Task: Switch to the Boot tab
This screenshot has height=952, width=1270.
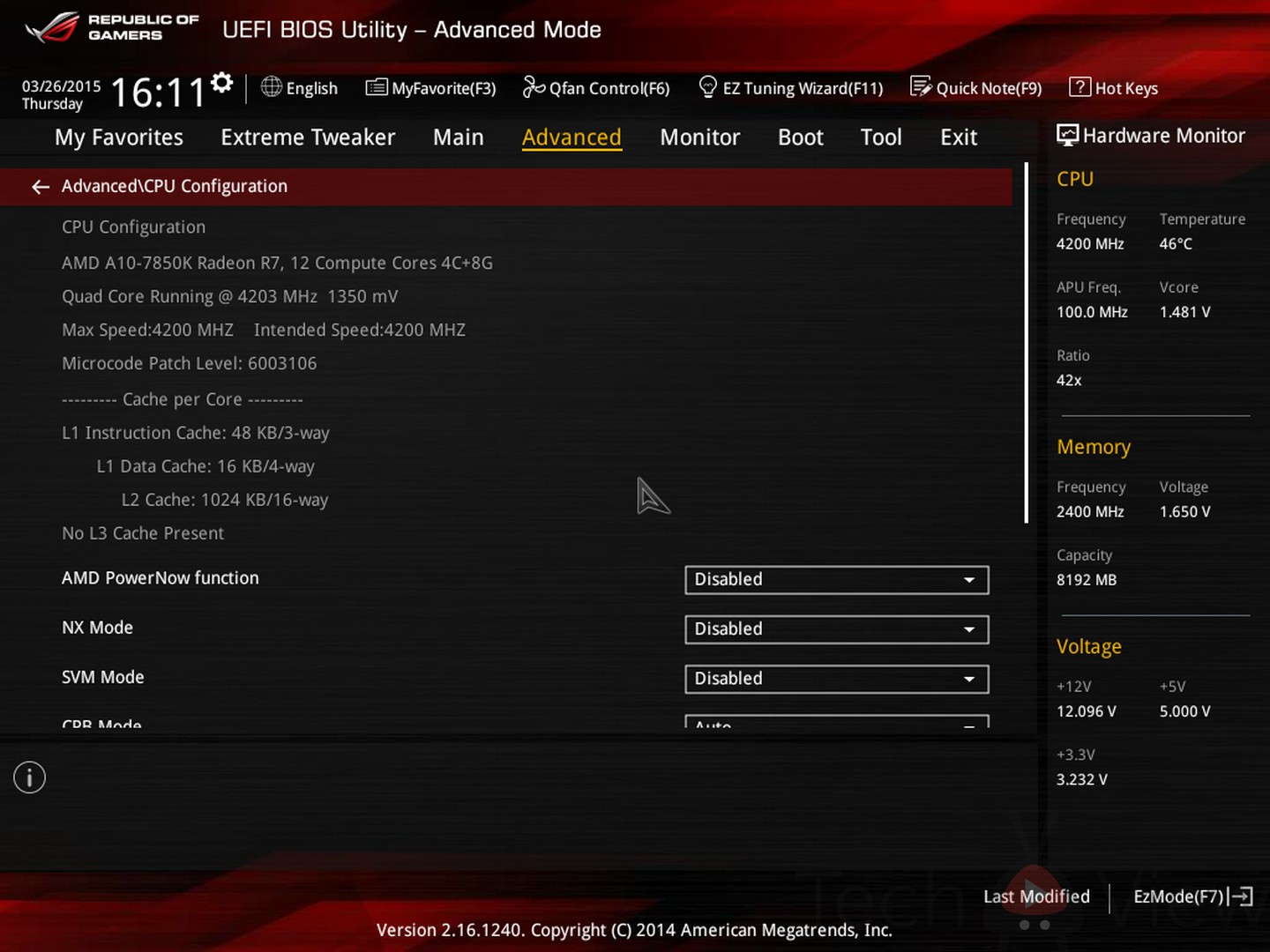Action: pyautogui.click(x=801, y=138)
